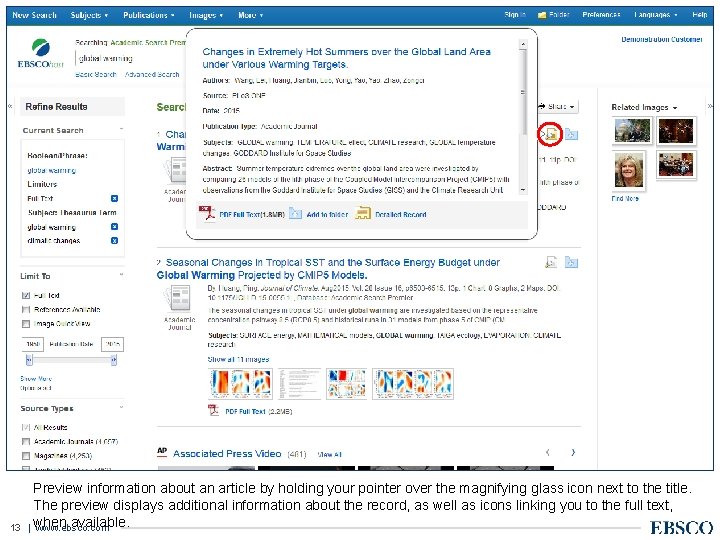
Task: Open the Seasonal Changes in Tropical SST article title
Action: click(x=328, y=269)
